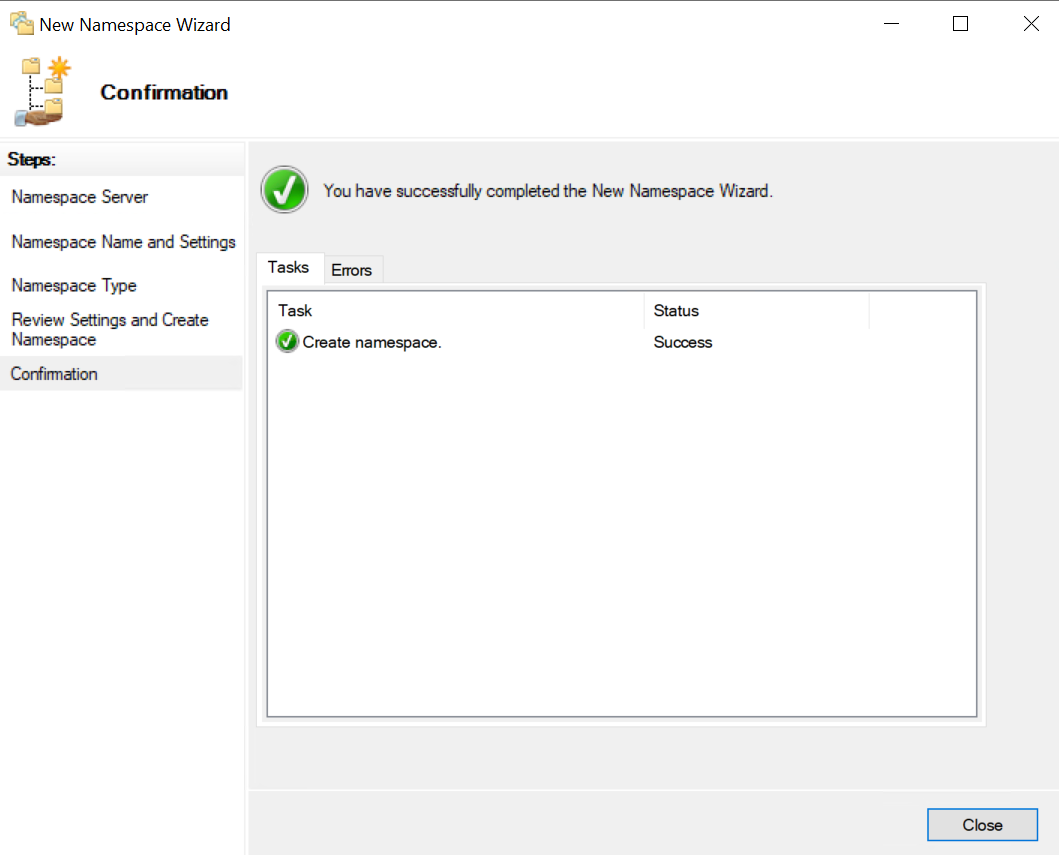The image size is (1059, 855).
Task: Maximize the wizard window
Action: [x=960, y=24]
